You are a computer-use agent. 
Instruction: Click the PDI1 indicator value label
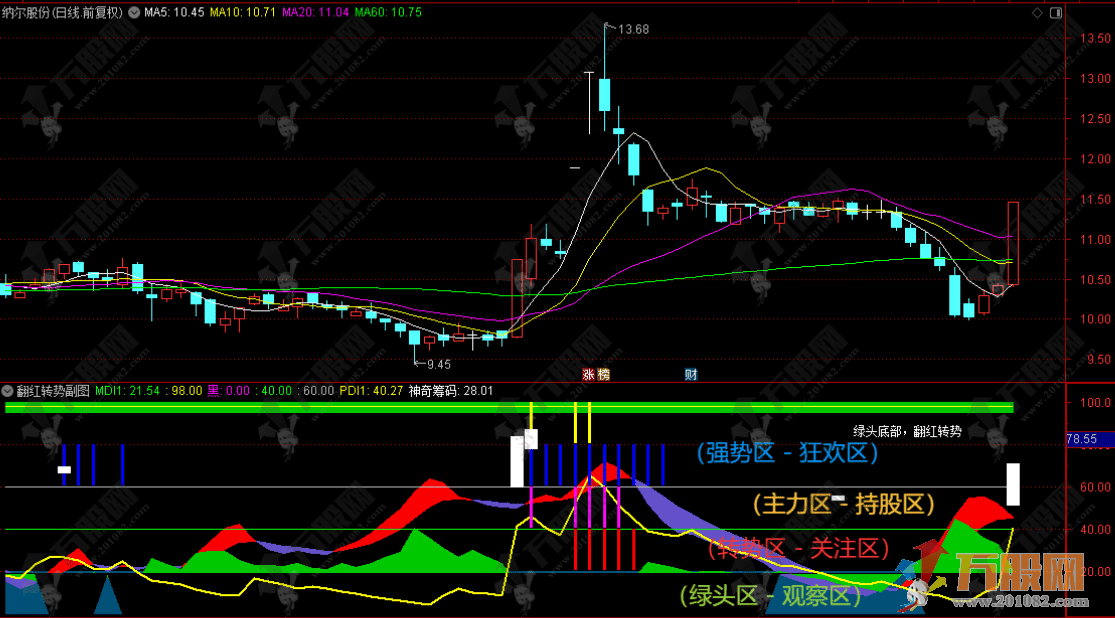click(x=372, y=391)
